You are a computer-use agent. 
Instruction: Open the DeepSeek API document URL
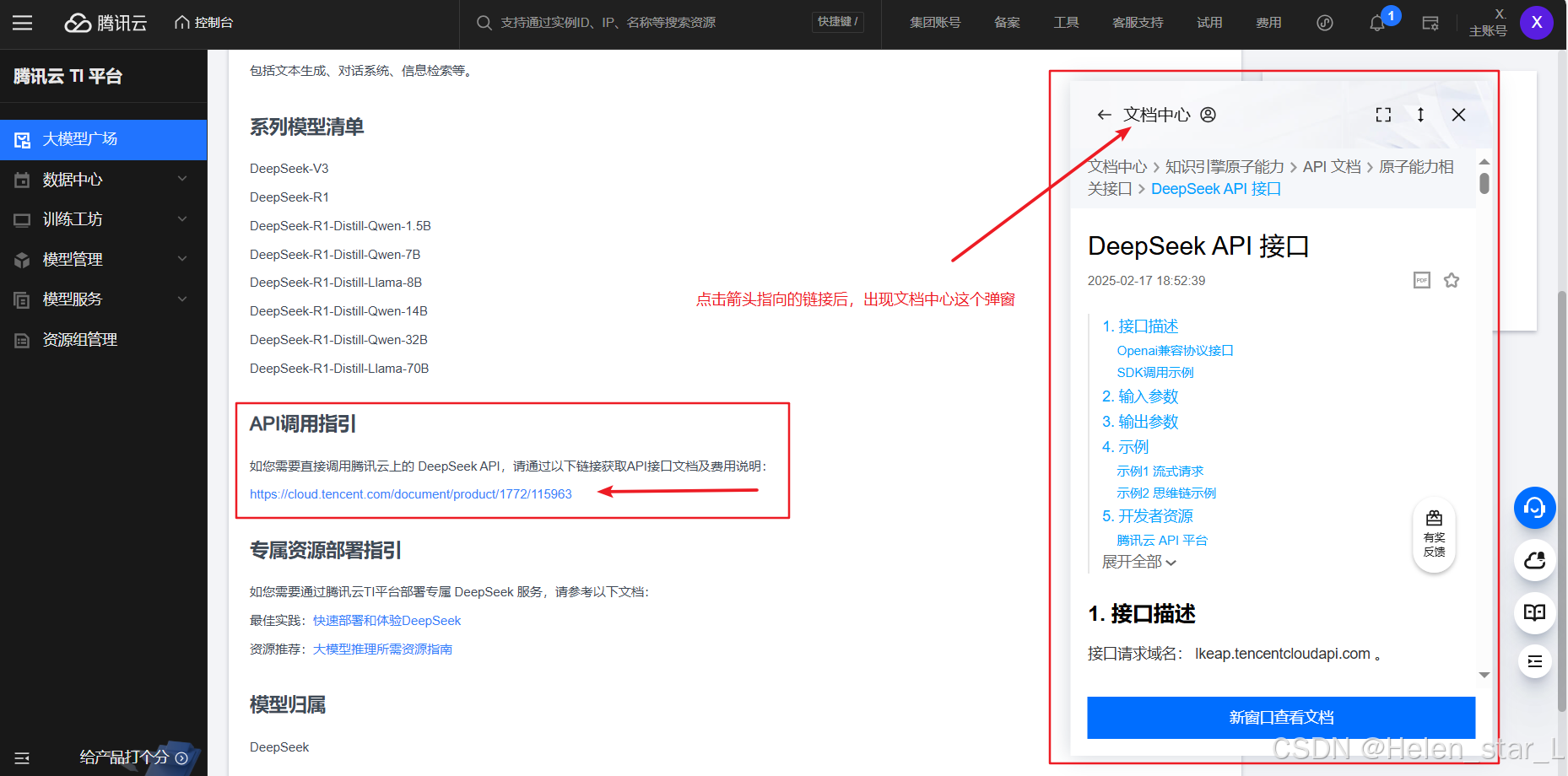coord(411,494)
